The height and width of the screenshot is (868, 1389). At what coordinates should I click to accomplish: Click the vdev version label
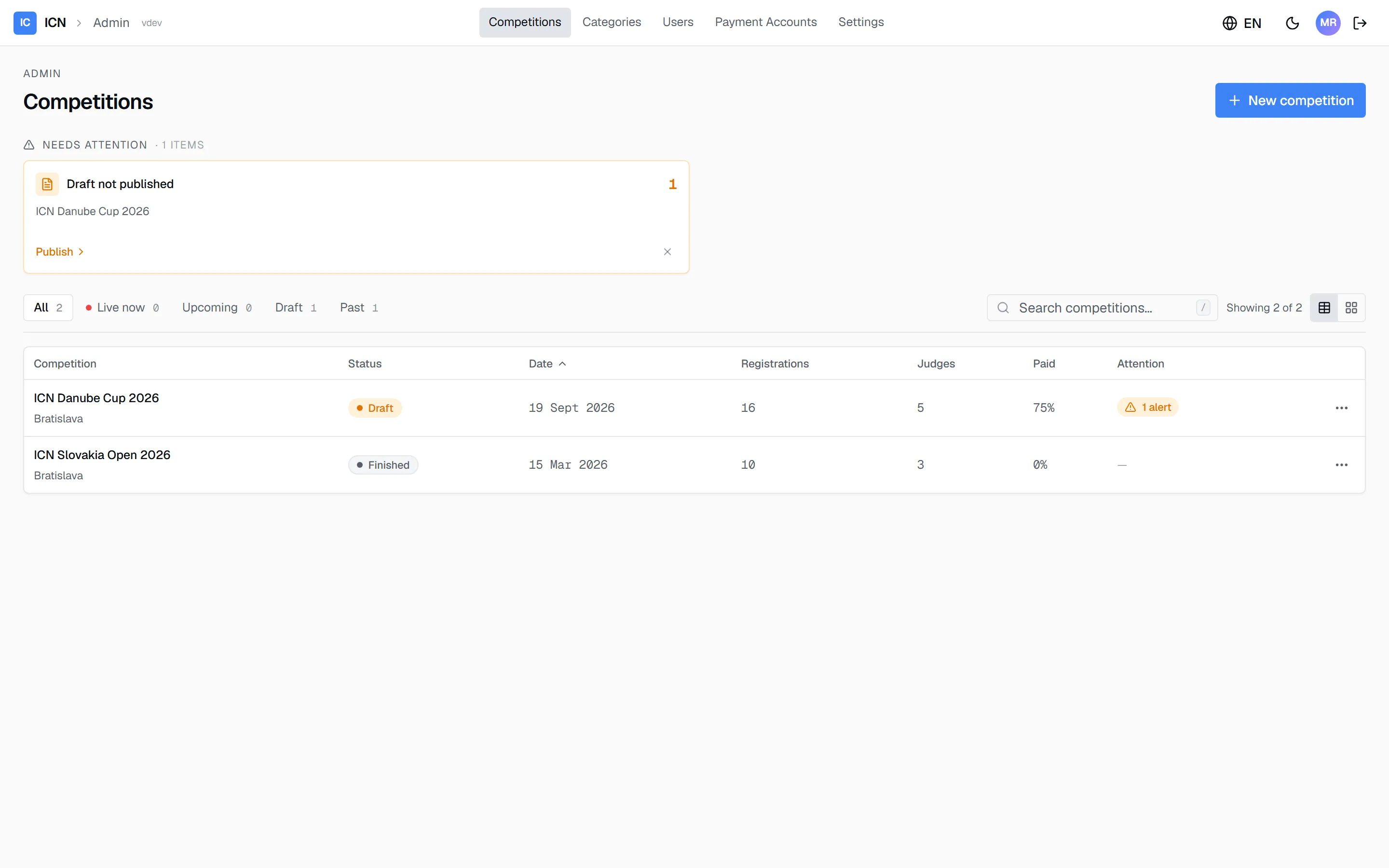[151, 23]
